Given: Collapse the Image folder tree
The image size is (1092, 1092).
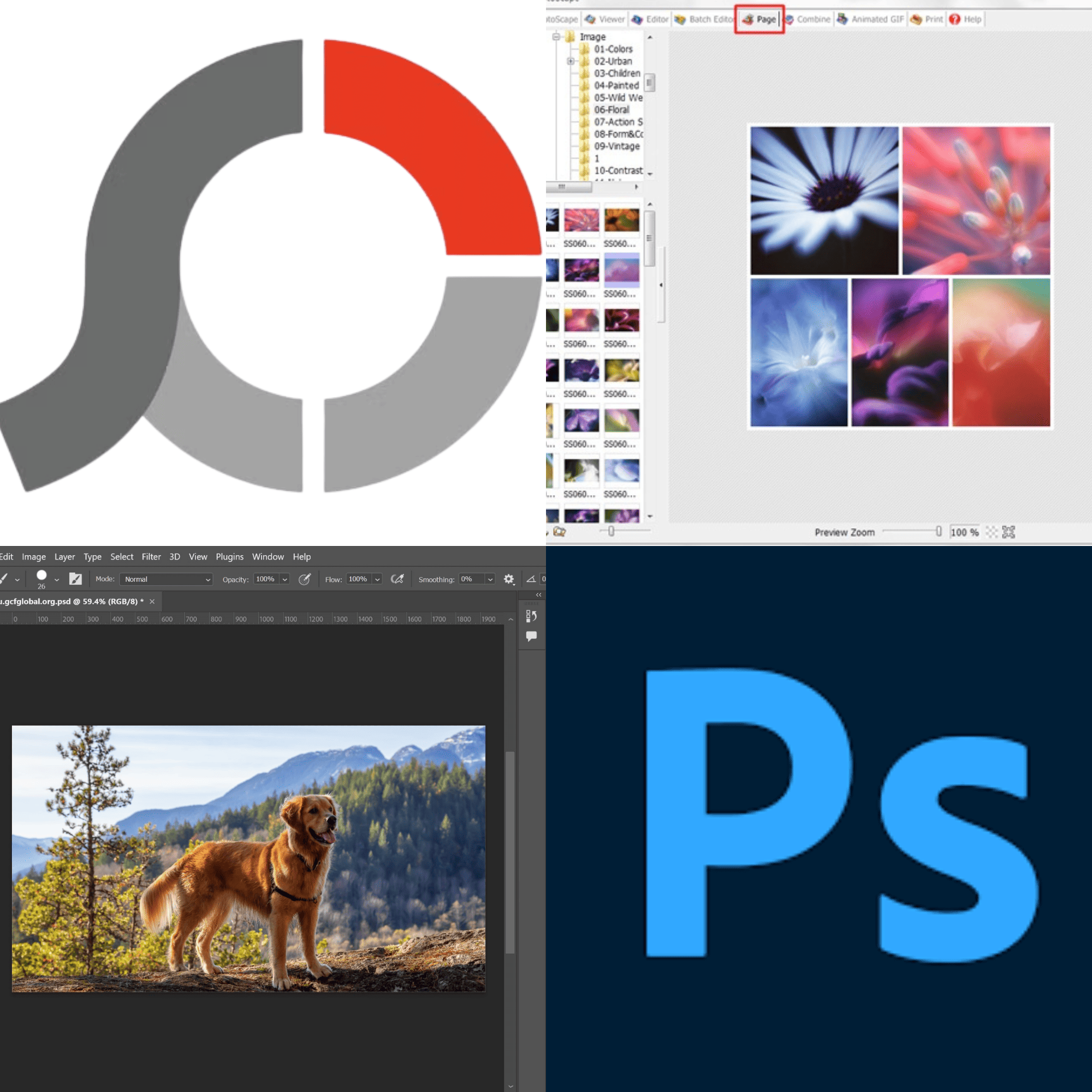Looking at the screenshot, I should tap(556, 37).
